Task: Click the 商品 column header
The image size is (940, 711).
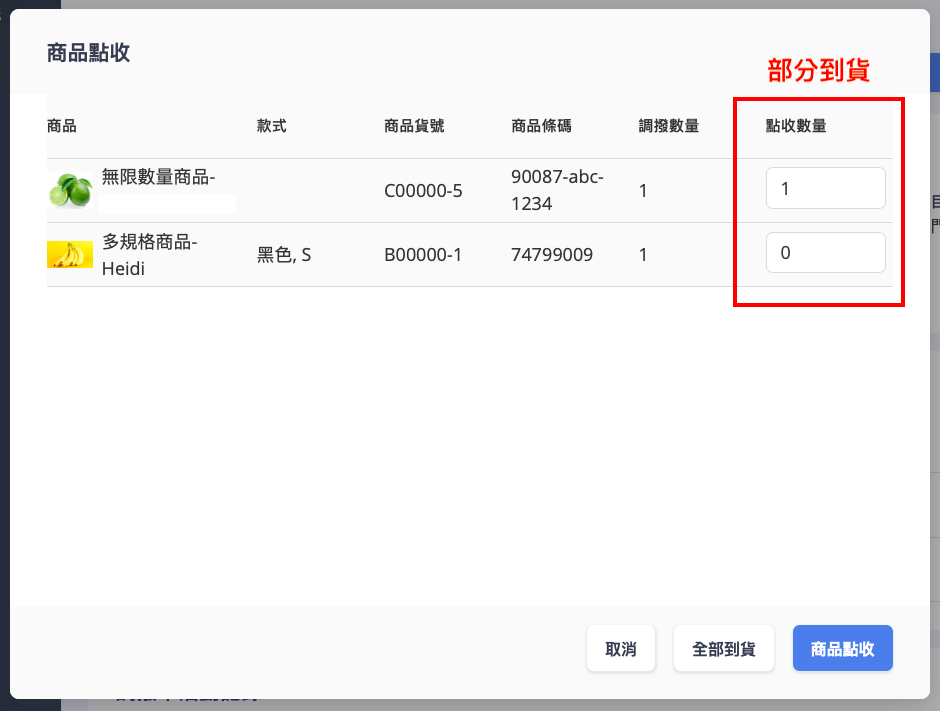Action: tap(62, 126)
